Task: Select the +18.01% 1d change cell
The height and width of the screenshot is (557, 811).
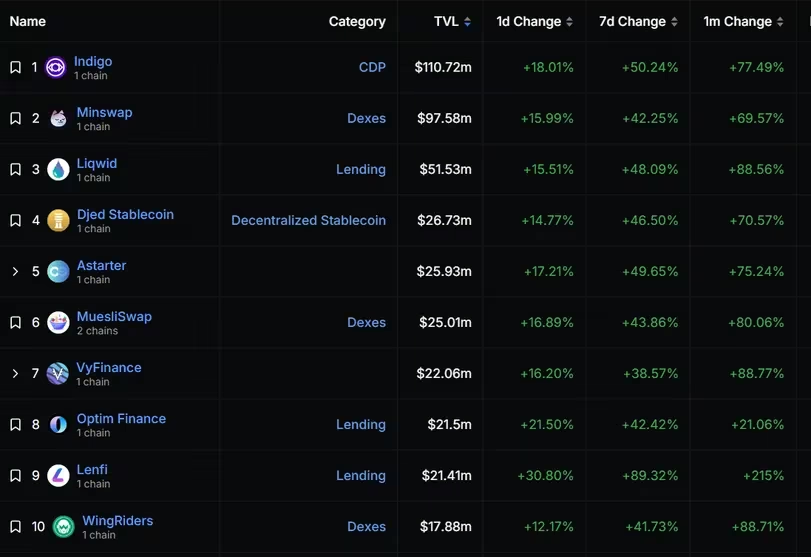Action: pyautogui.click(x=548, y=67)
